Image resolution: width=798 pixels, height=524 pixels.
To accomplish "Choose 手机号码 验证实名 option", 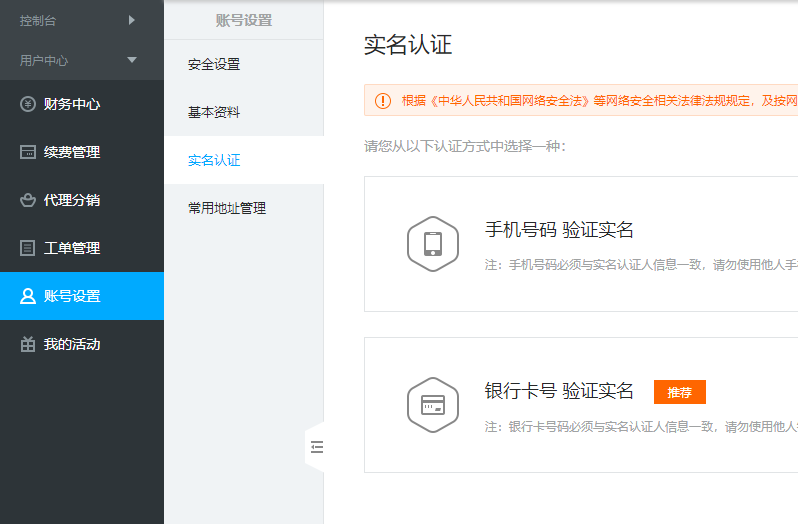I will point(559,230).
